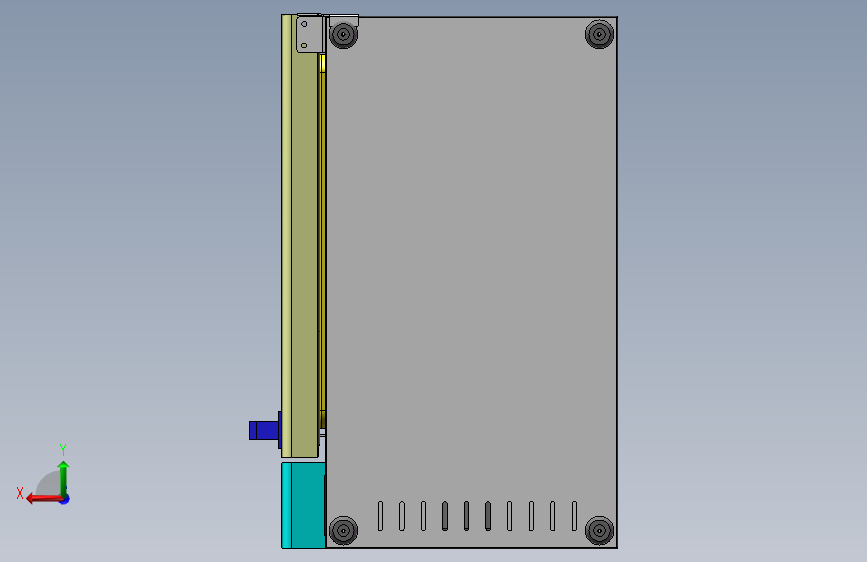
Task: Select the leftmost vent slot in the row
Action: (380, 516)
